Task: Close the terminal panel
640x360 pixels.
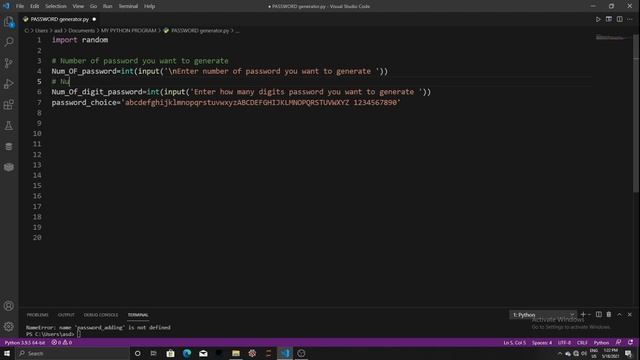Action: click(x=630, y=314)
